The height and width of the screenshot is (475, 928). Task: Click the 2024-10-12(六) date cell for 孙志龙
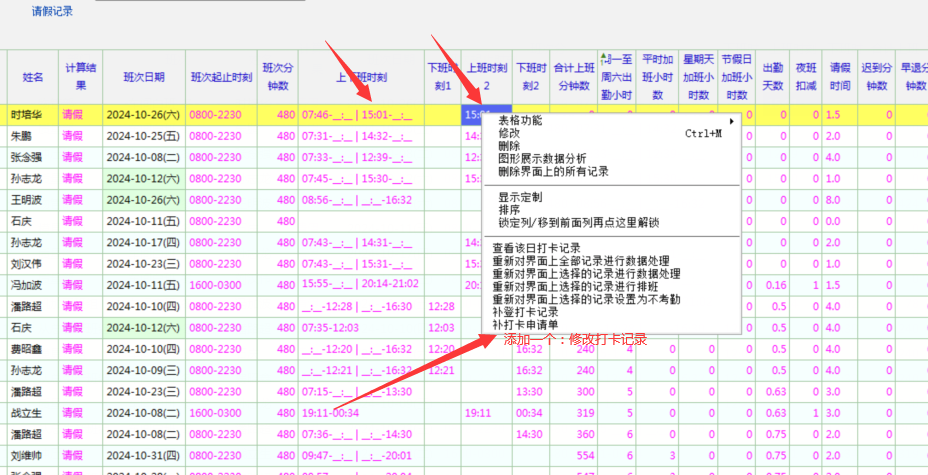(144, 178)
